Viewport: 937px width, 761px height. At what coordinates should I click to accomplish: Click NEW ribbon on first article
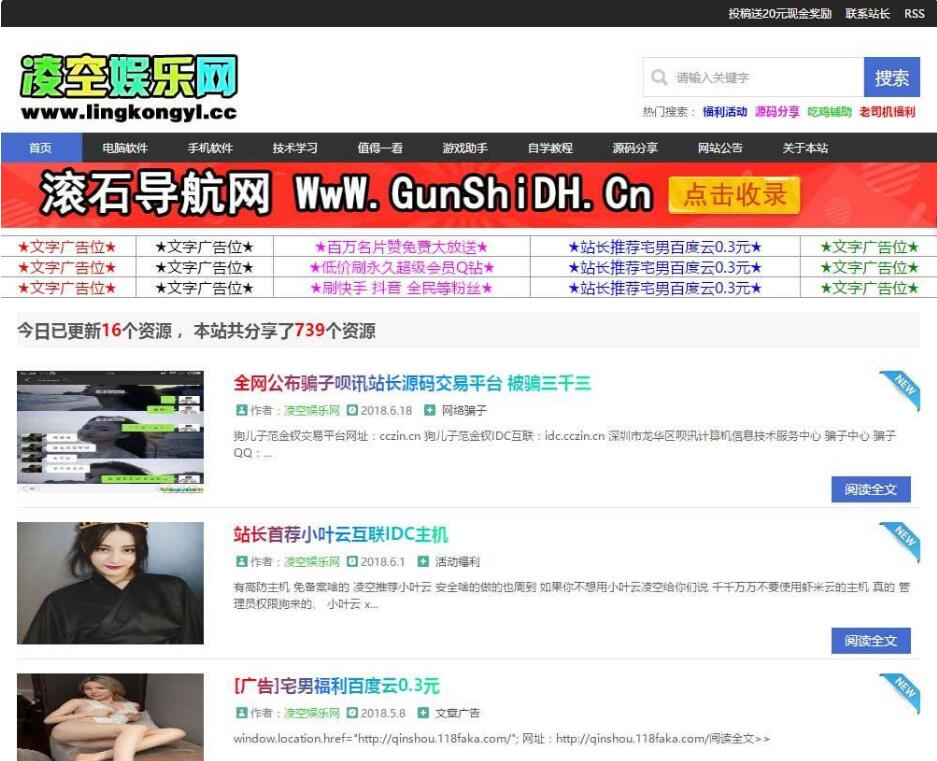pos(900,390)
